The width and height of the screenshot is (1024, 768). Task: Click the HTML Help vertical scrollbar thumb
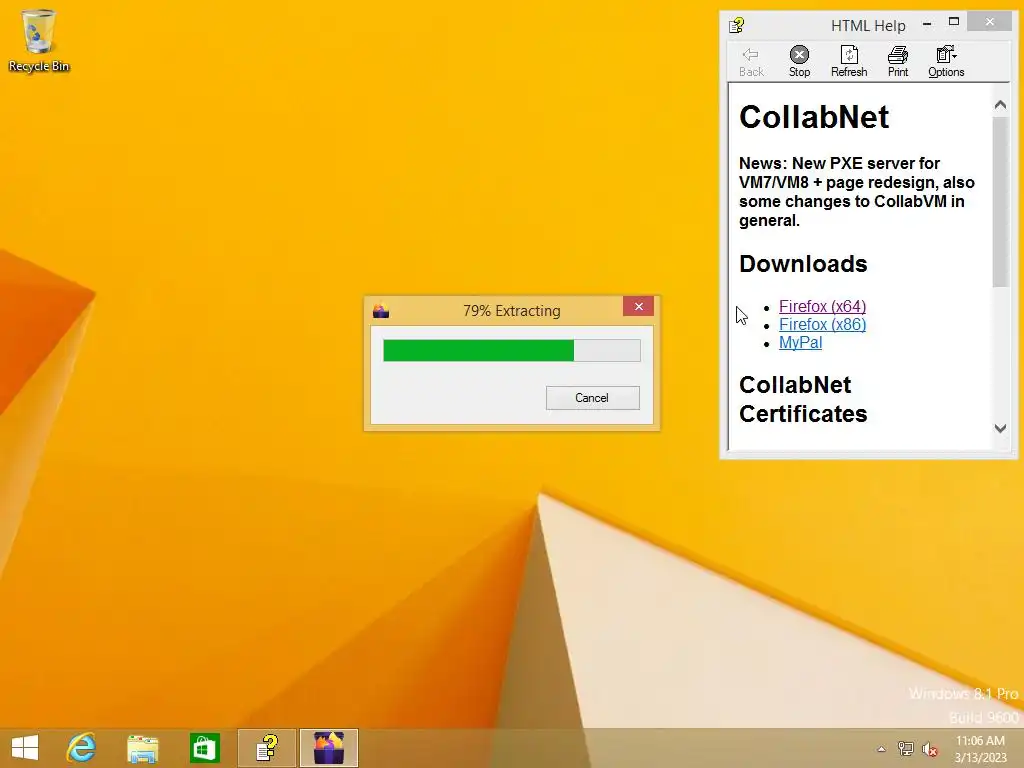(x=1000, y=202)
